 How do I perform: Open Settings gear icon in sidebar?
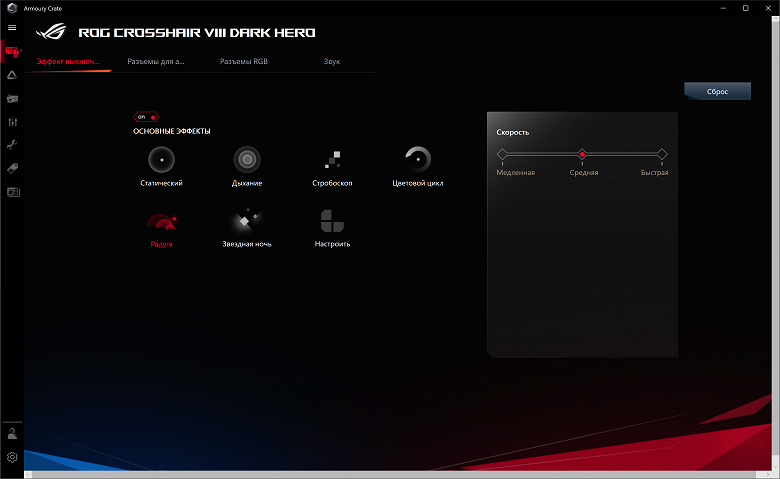(x=12, y=457)
